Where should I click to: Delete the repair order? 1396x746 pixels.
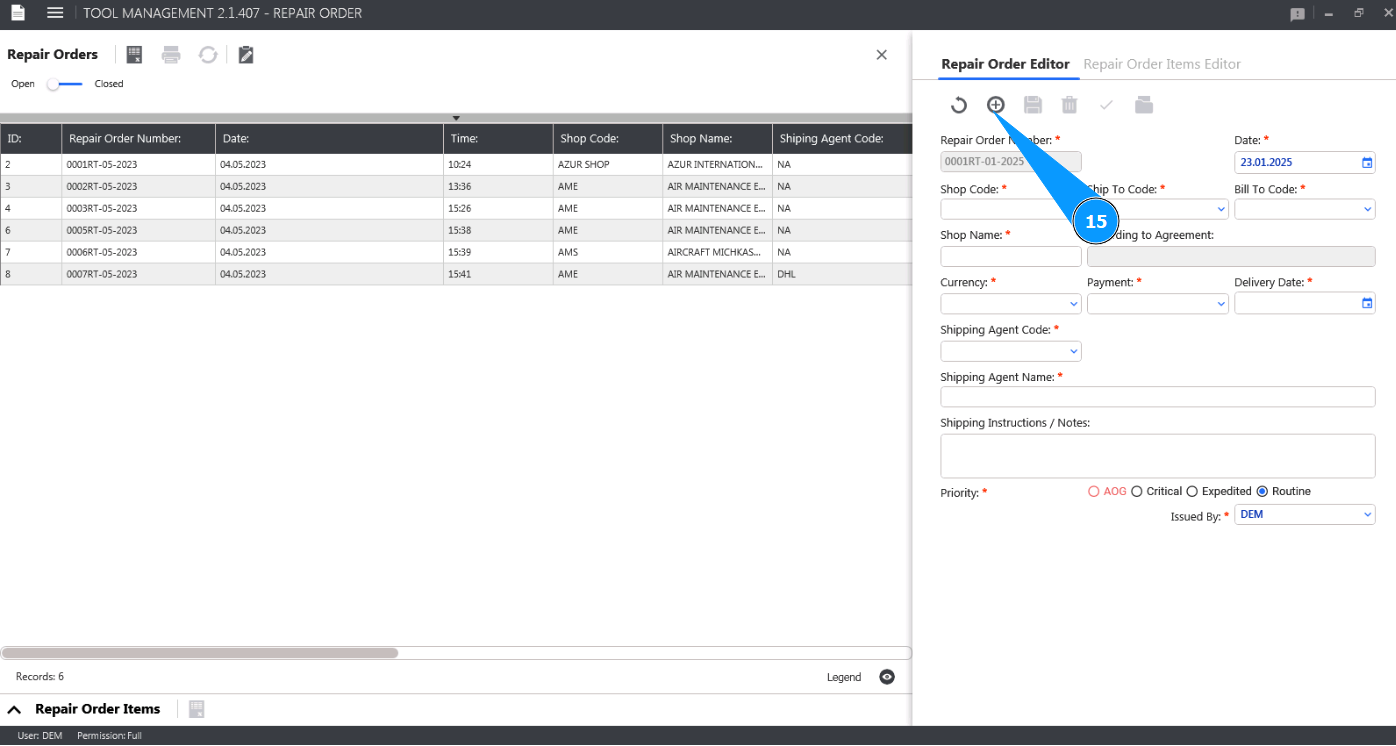coord(1070,105)
